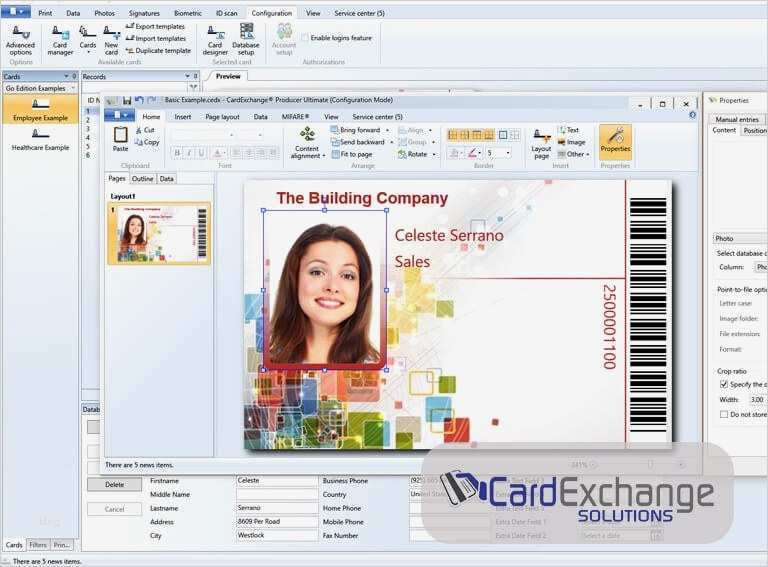The width and height of the screenshot is (768, 567).
Task: Insert a Text element
Action: (568, 130)
